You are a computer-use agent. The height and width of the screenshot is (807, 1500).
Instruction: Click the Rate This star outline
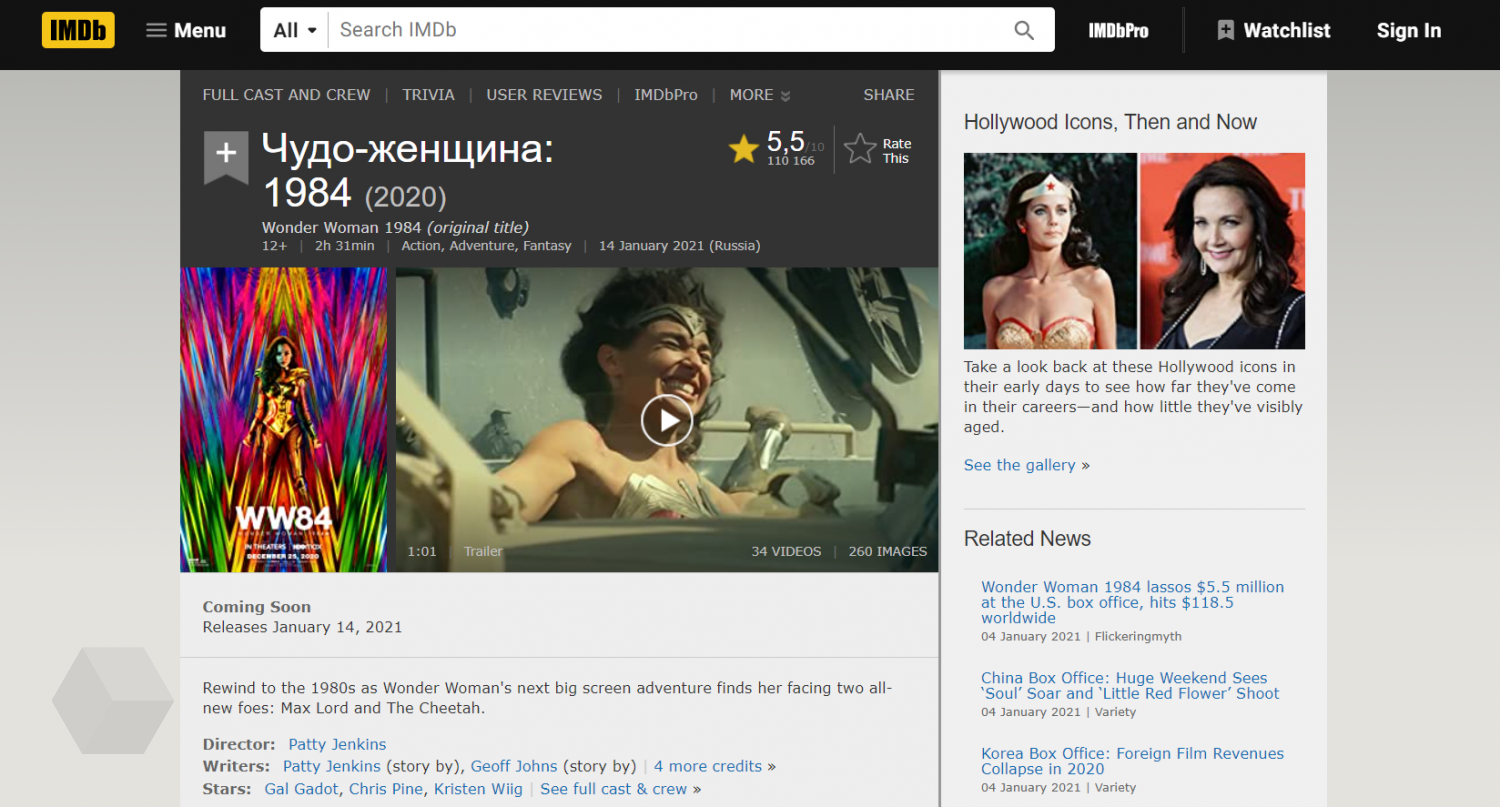pyautogui.click(x=860, y=150)
